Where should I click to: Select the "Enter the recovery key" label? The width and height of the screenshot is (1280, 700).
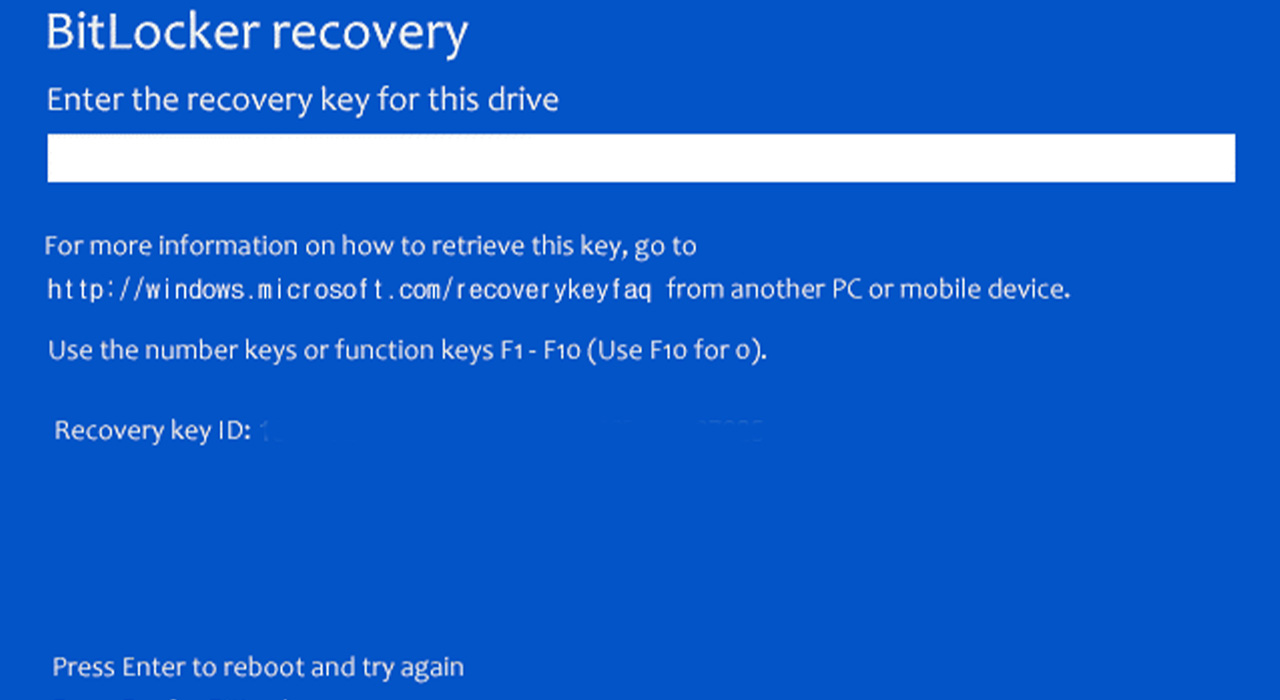click(302, 100)
